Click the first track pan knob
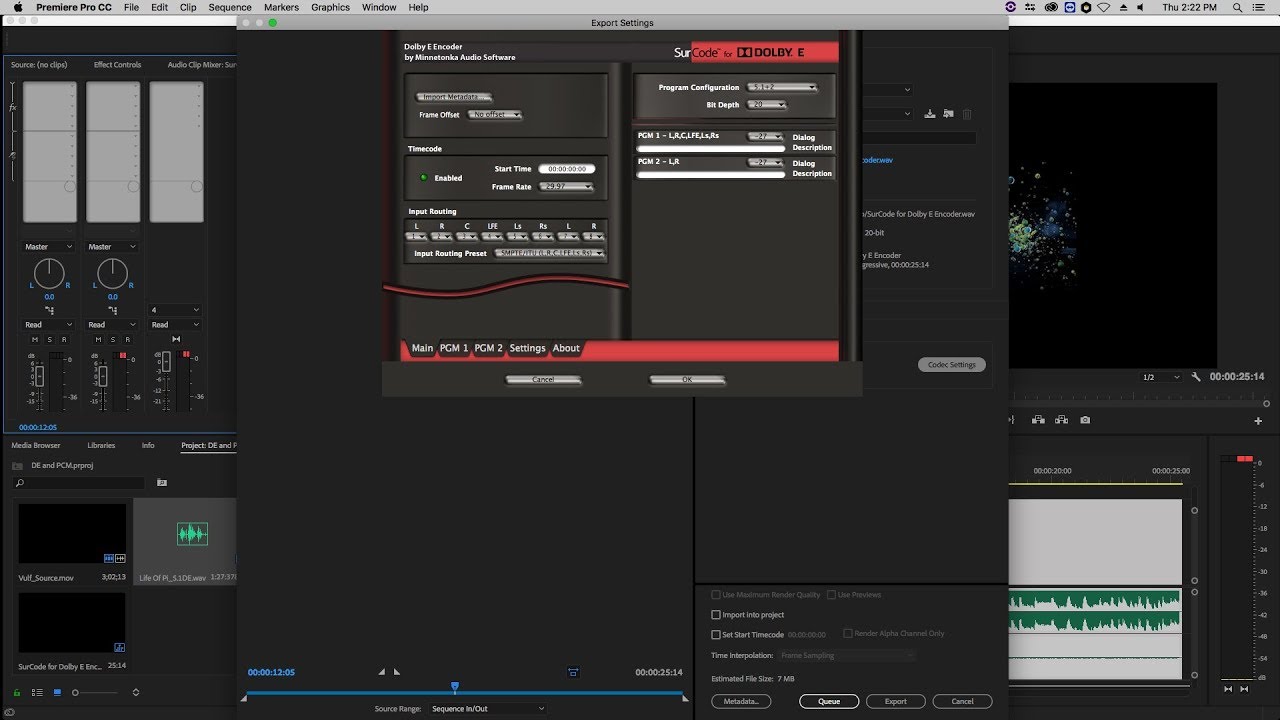 click(49, 273)
